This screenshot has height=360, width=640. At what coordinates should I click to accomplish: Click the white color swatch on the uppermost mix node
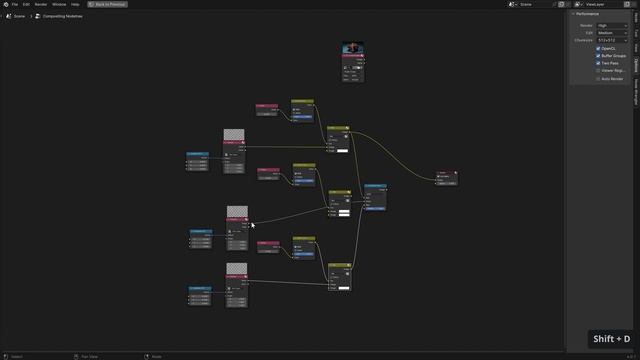click(x=342, y=151)
